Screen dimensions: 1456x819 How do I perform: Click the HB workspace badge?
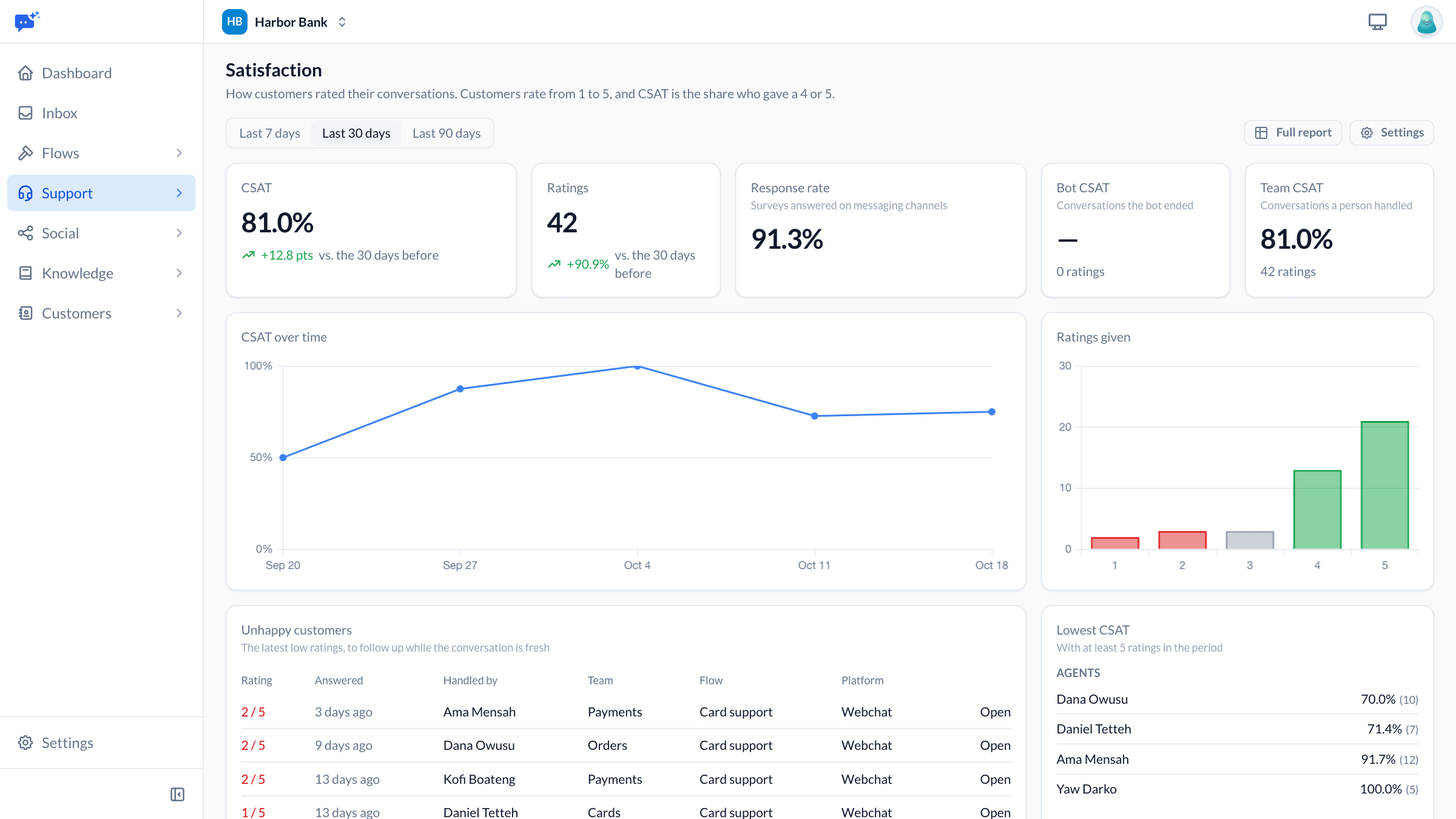click(x=235, y=22)
